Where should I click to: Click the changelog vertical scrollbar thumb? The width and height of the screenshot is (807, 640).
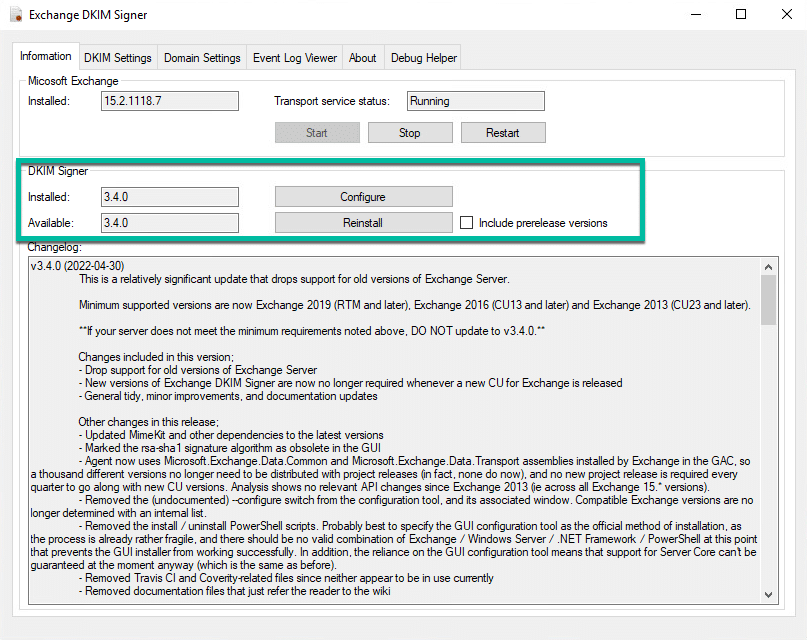(768, 300)
